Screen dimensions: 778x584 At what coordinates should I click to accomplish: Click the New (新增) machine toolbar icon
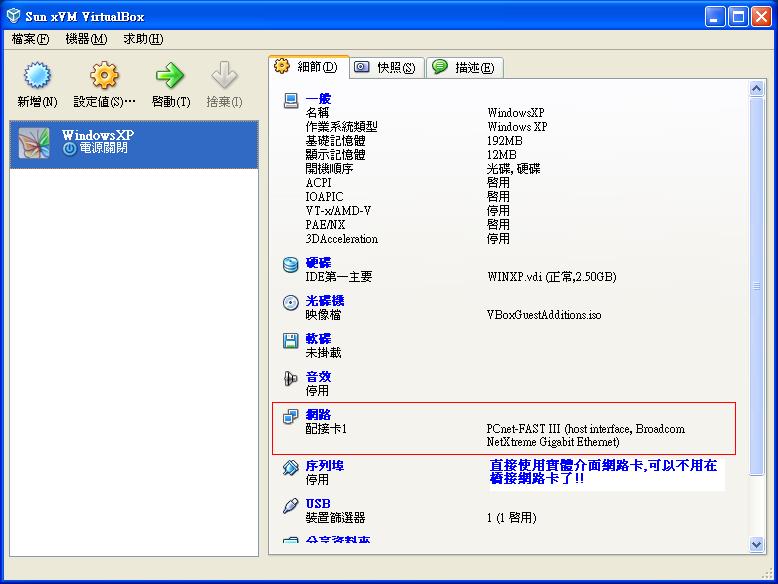[37, 75]
